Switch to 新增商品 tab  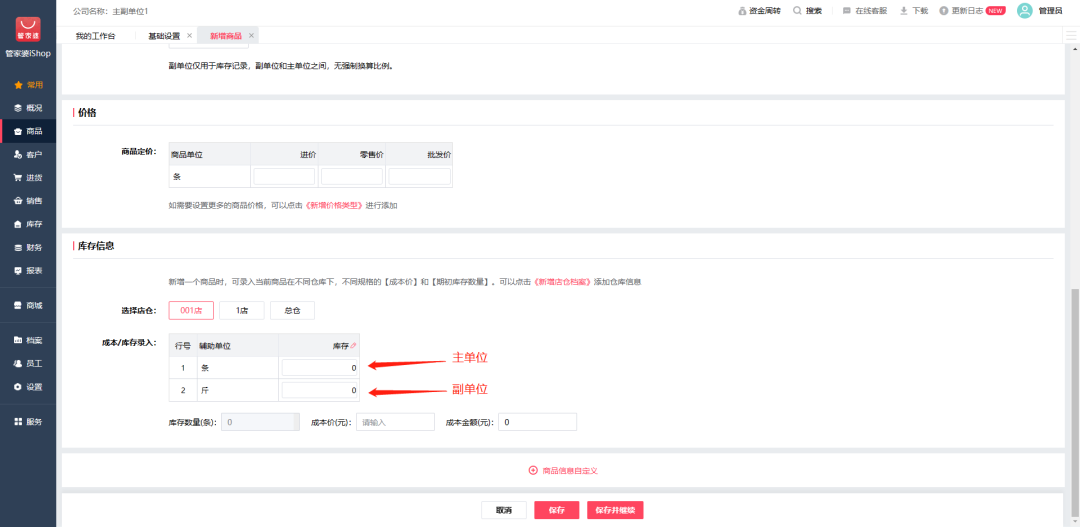point(226,36)
